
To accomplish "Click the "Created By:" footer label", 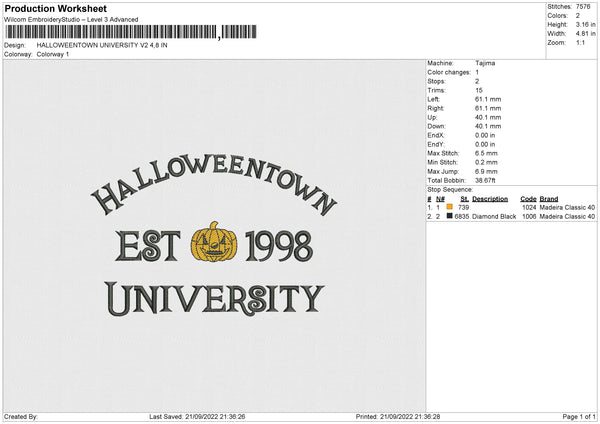I will pos(21,417).
